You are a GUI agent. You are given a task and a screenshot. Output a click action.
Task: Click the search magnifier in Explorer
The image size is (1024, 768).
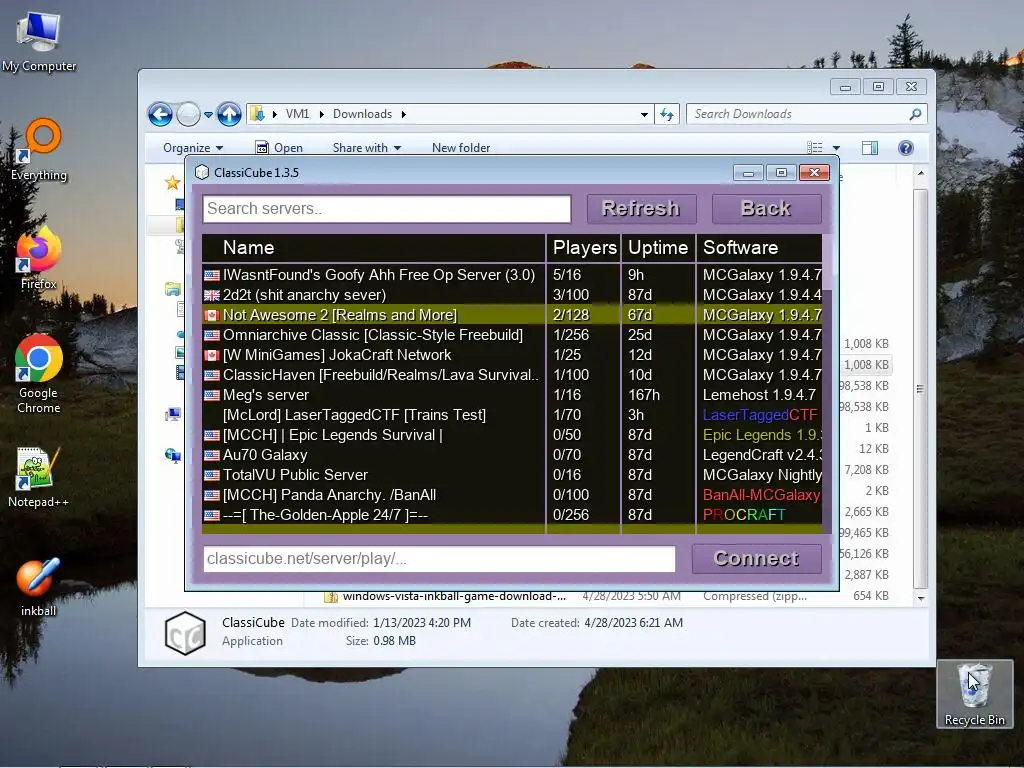pyautogui.click(x=916, y=114)
